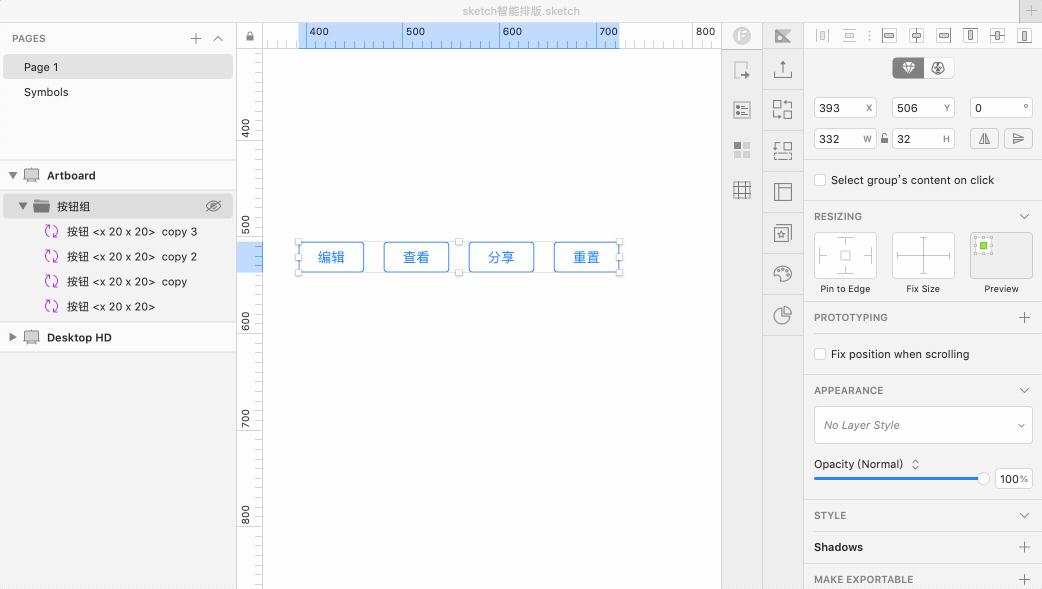Image resolution: width=1042 pixels, height=589 pixels.
Task: Enable Fix position when scrolling
Action: (820, 354)
